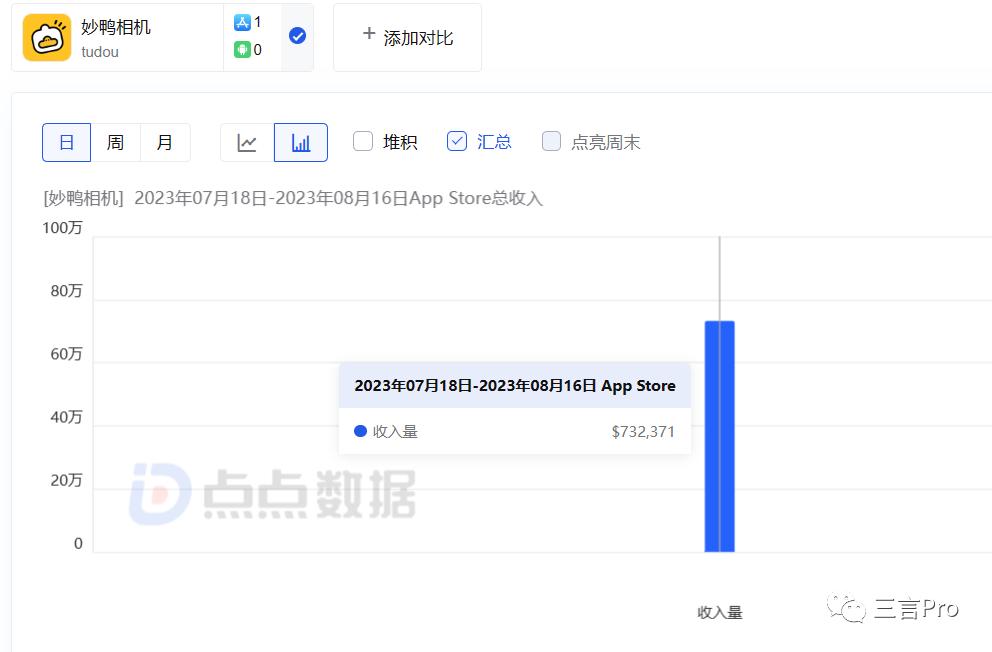Click the $732,371 value in tooltip

[x=643, y=431]
